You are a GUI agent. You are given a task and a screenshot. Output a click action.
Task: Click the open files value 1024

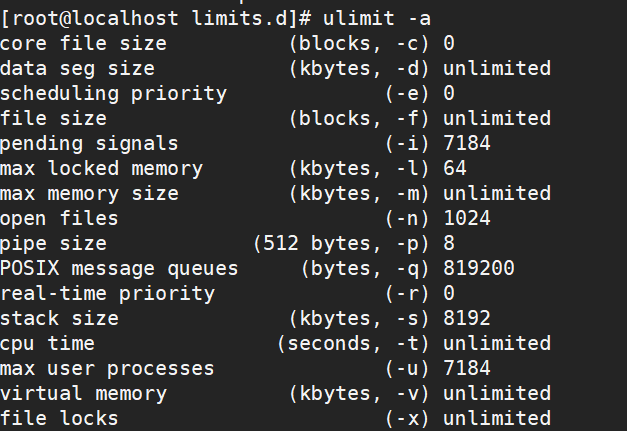[x=467, y=219]
